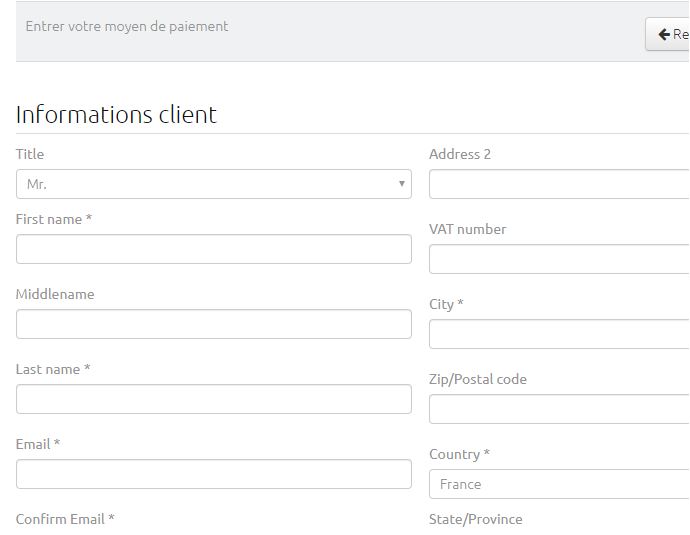This screenshot has height=535, width=690.
Task: Select the City input field
Action: [x=560, y=334]
